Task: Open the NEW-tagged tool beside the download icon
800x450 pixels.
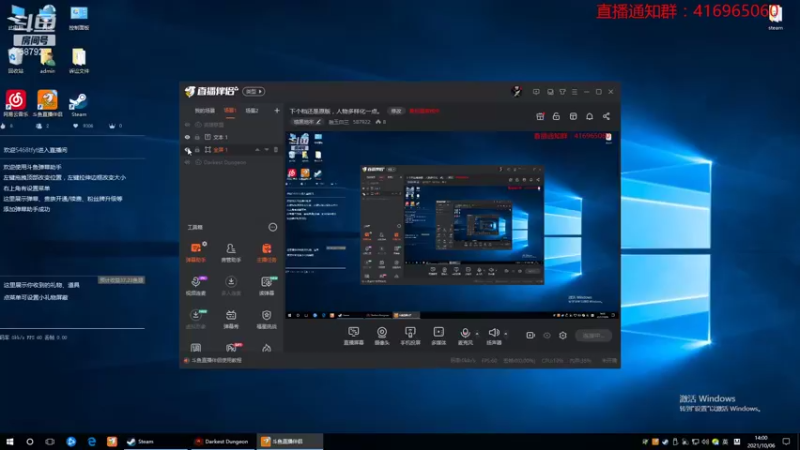Action: [x=266, y=285]
